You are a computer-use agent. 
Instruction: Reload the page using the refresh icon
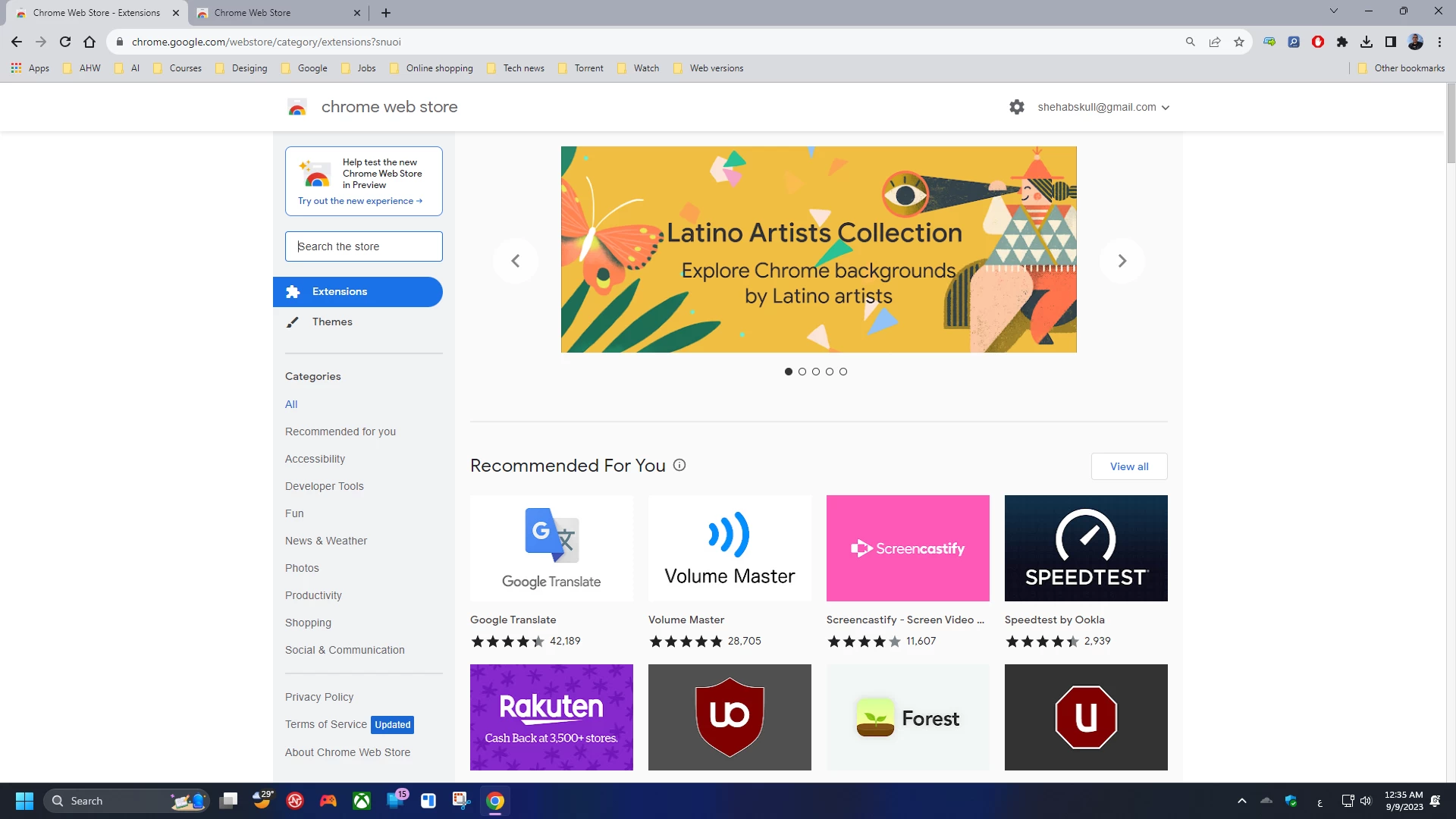coord(65,42)
